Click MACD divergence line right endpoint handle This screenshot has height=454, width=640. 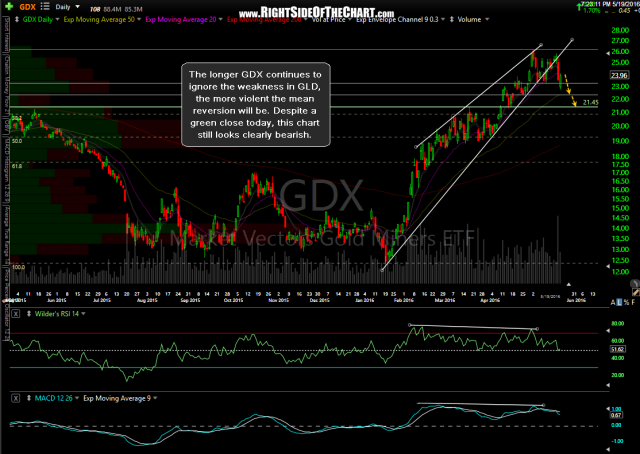click(543, 405)
